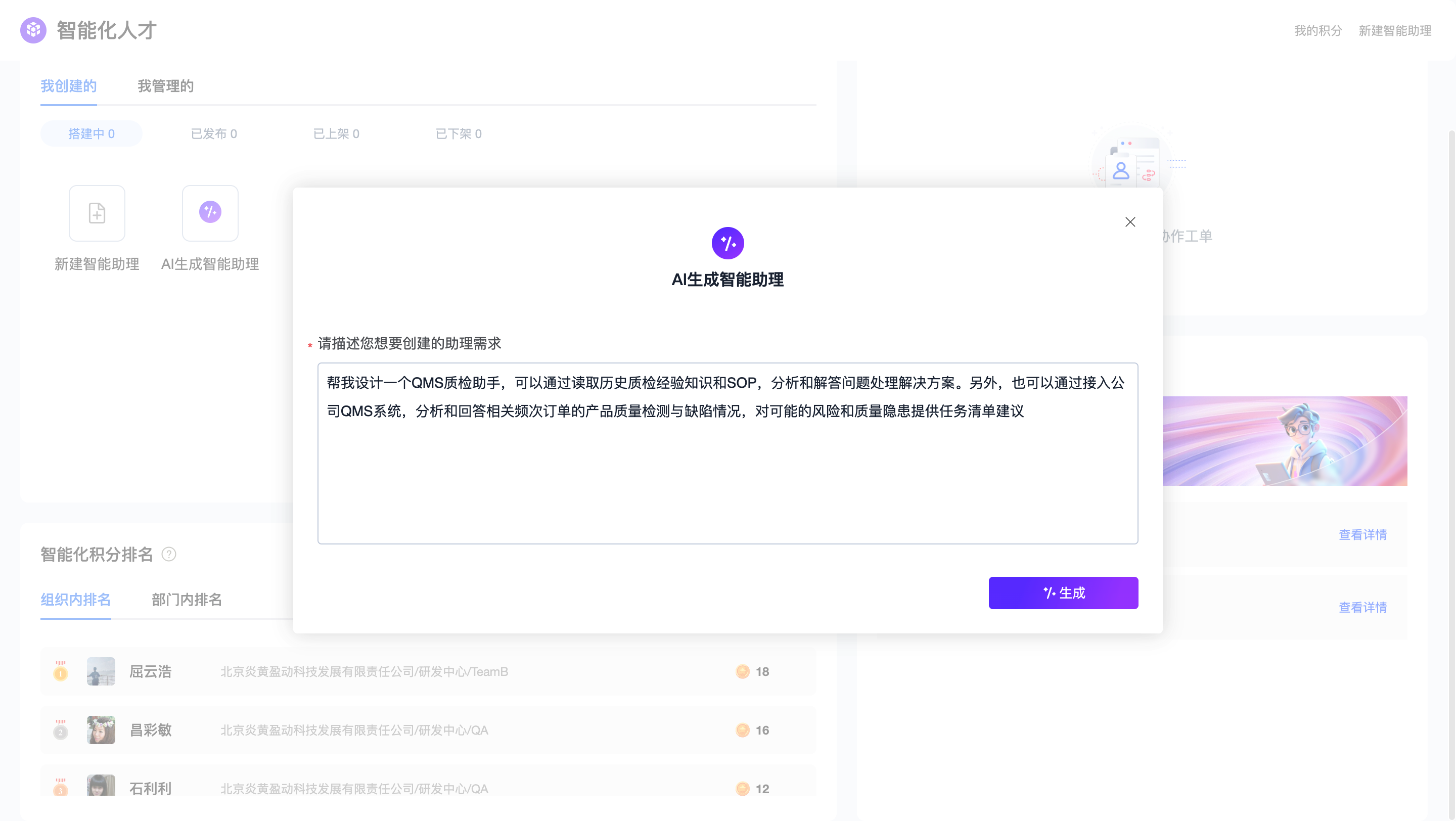Click the first-place medal icon beside 屈云浩
Image resolution: width=1456 pixels, height=821 pixels.
[61, 671]
